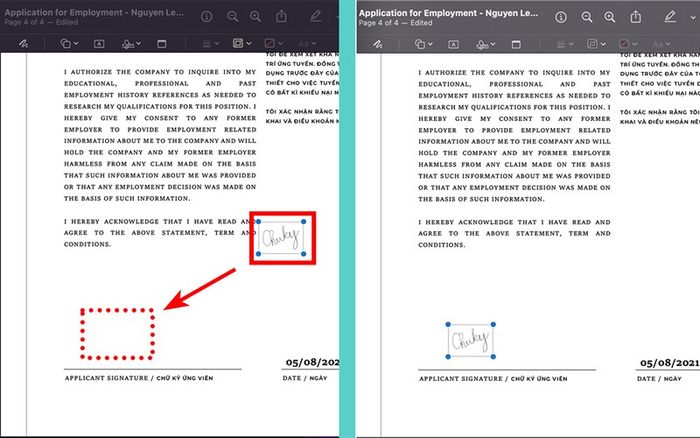
Task: Open the Share menu in right window
Action: pyautogui.click(x=636, y=17)
